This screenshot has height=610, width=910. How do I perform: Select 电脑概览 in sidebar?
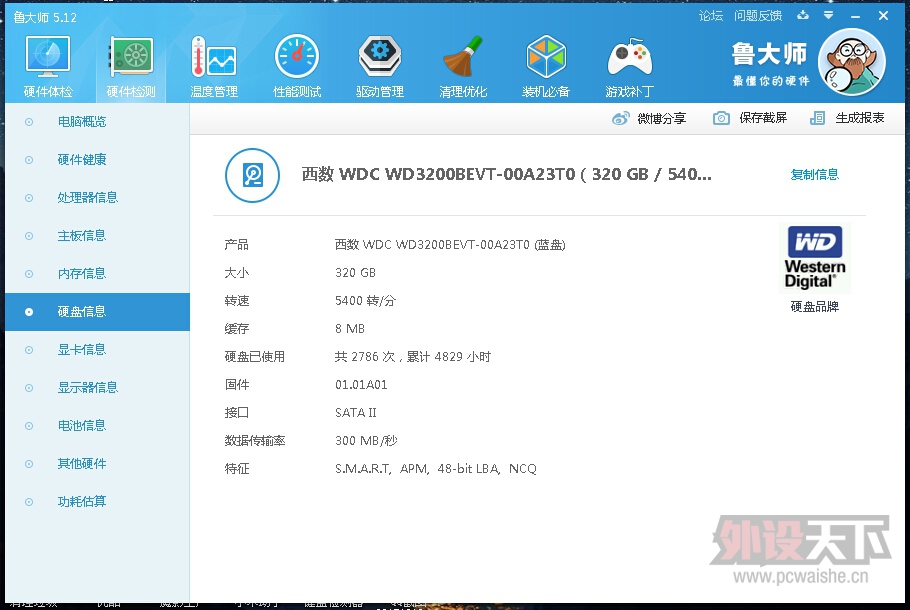98,122
